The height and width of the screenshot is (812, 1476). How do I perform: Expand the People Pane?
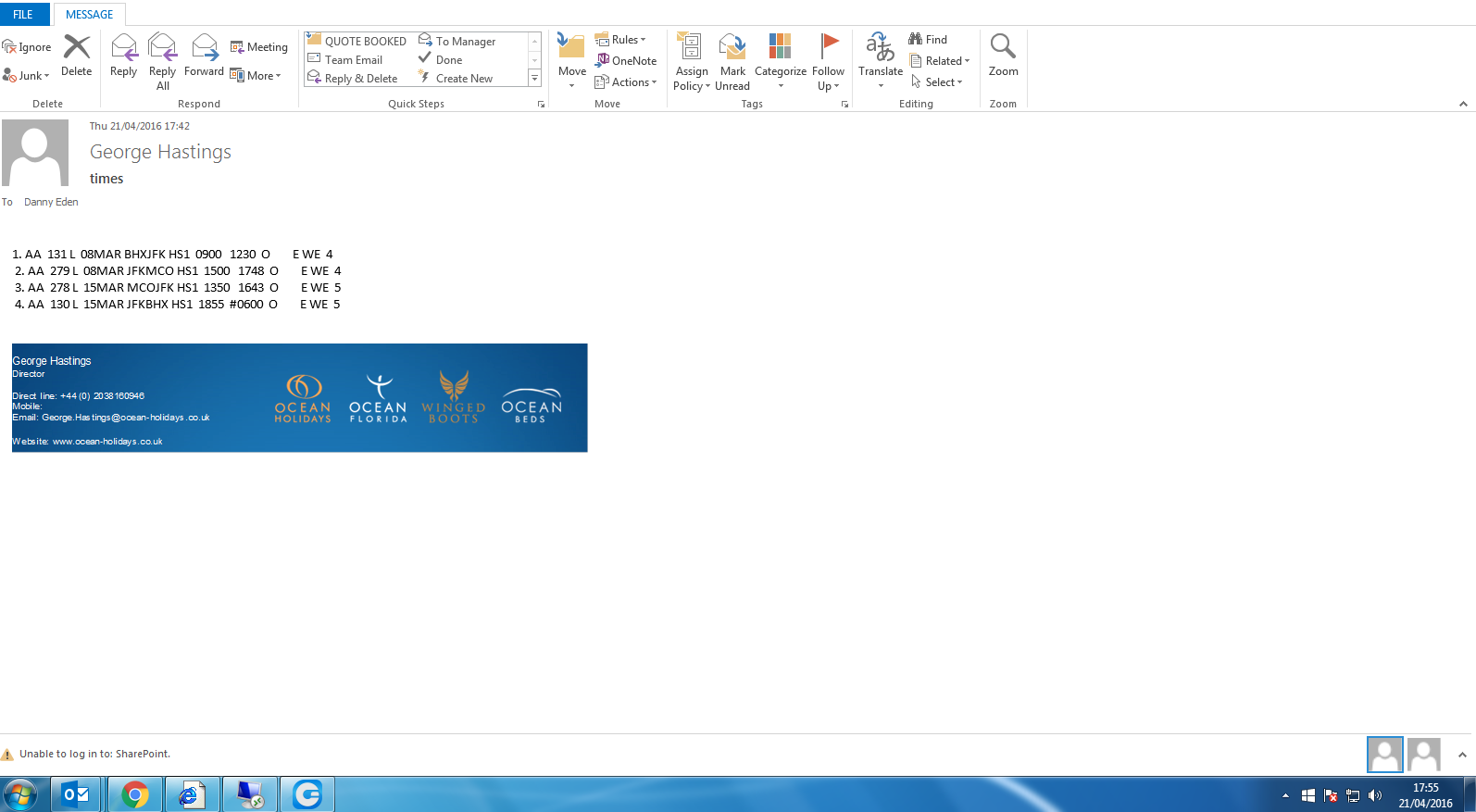(x=1462, y=756)
